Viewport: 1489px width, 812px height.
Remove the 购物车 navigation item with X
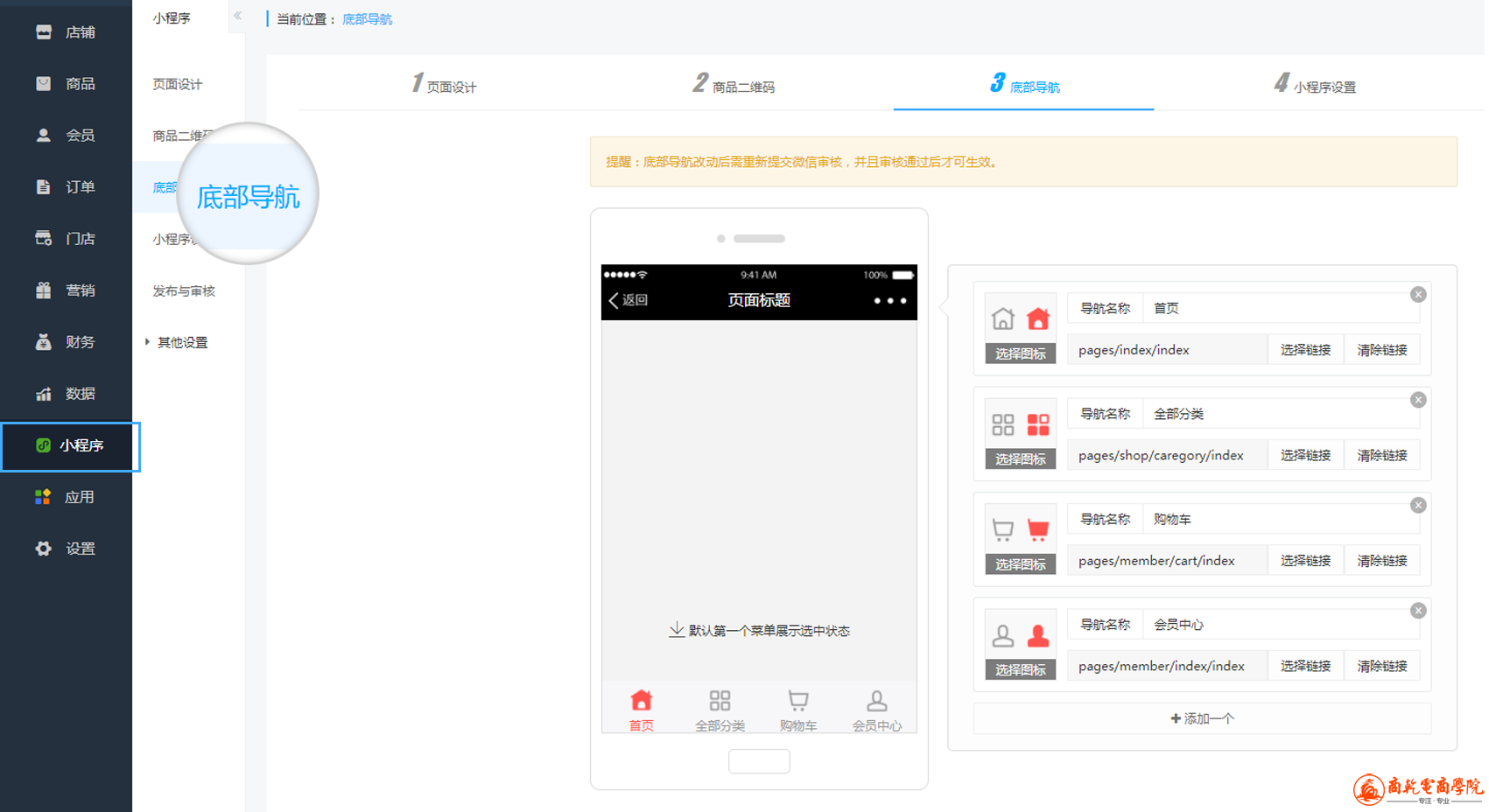pos(1418,506)
